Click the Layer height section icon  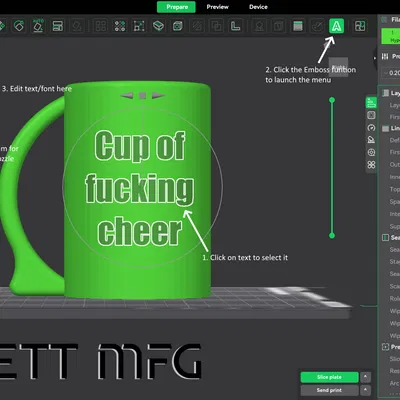point(386,93)
